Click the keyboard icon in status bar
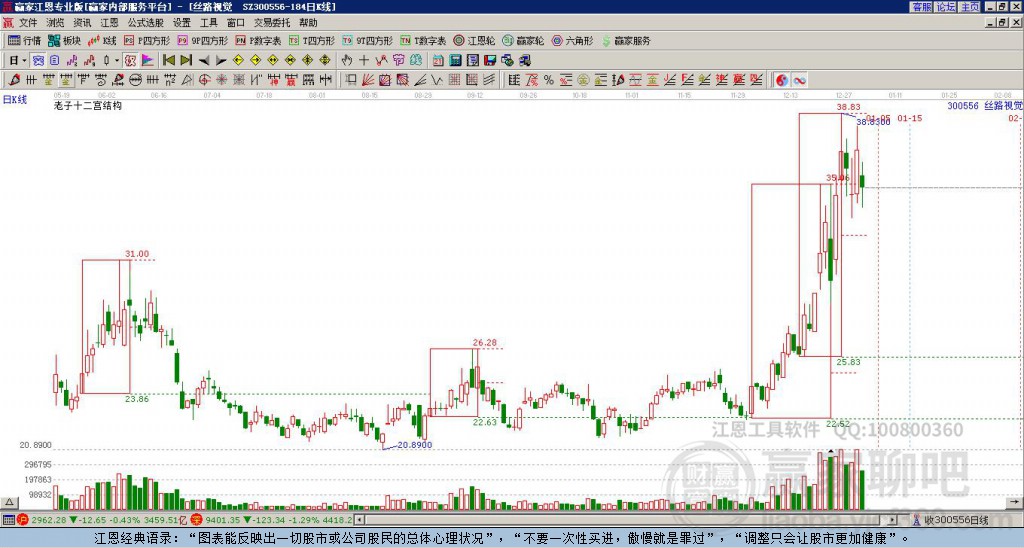This screenshot has height=548, width=1024. click(8, 520)
